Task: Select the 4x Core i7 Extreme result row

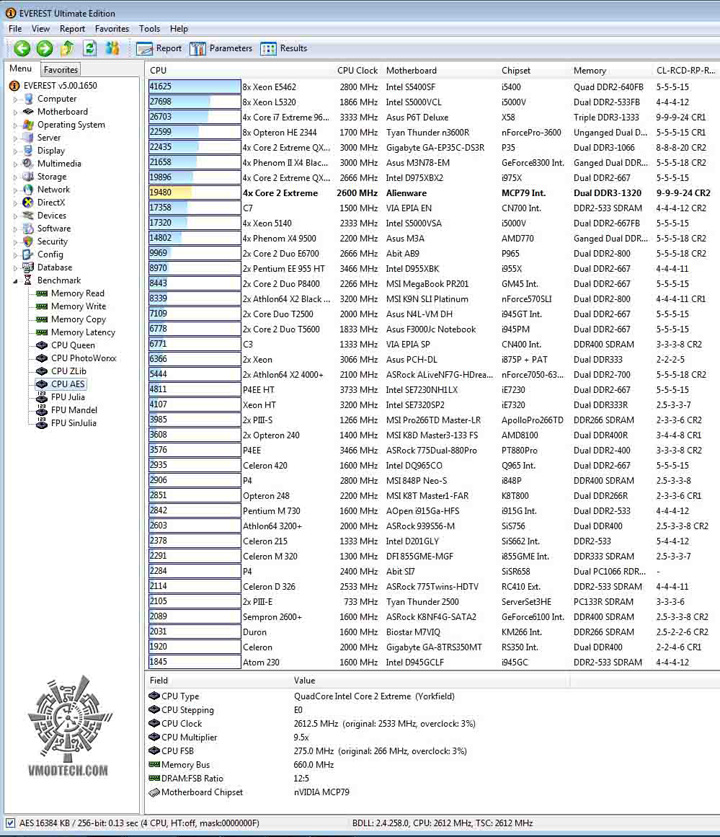Action: click(x=432, y=117)
